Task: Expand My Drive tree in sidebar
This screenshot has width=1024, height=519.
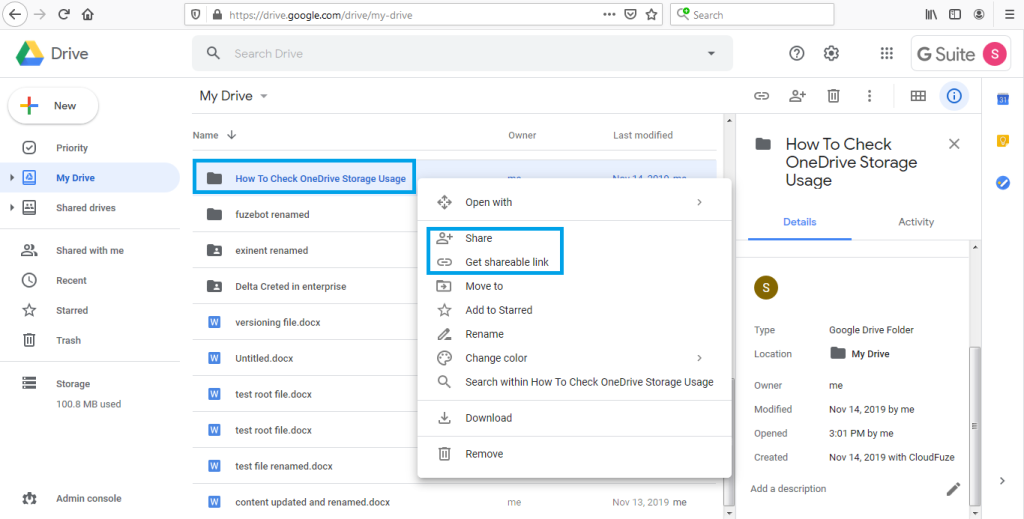Action: point(11,178)
